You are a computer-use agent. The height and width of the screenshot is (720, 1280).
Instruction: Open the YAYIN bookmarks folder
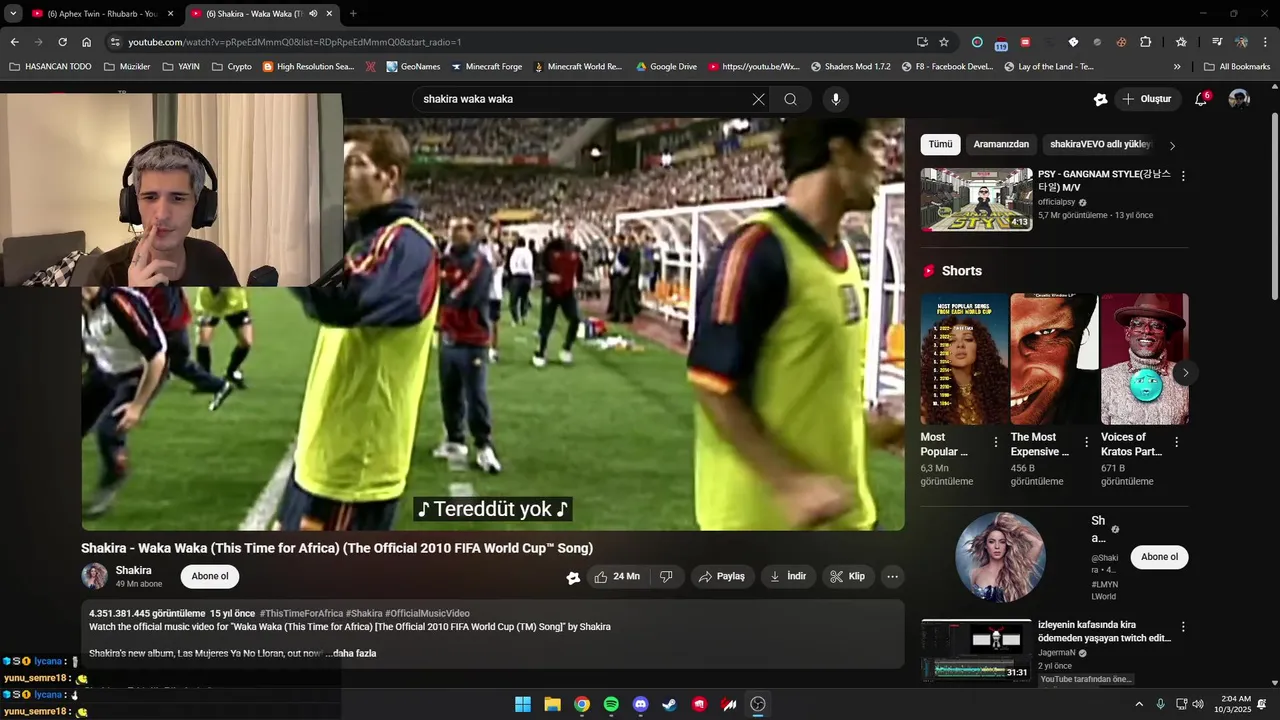tap(180, 67)
